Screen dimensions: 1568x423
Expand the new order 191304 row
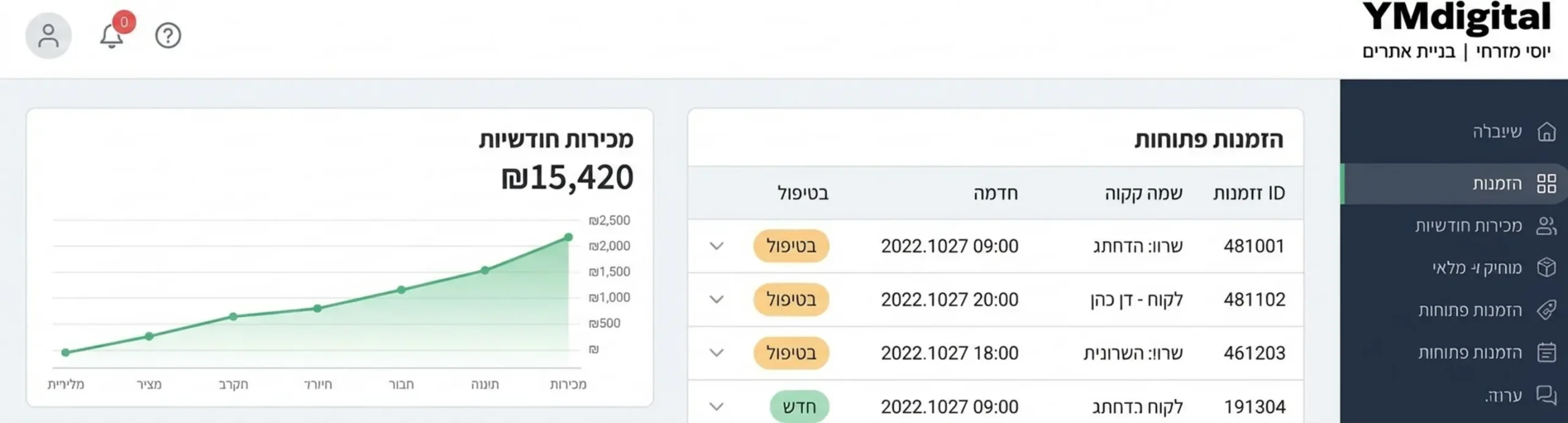[715, 405]
